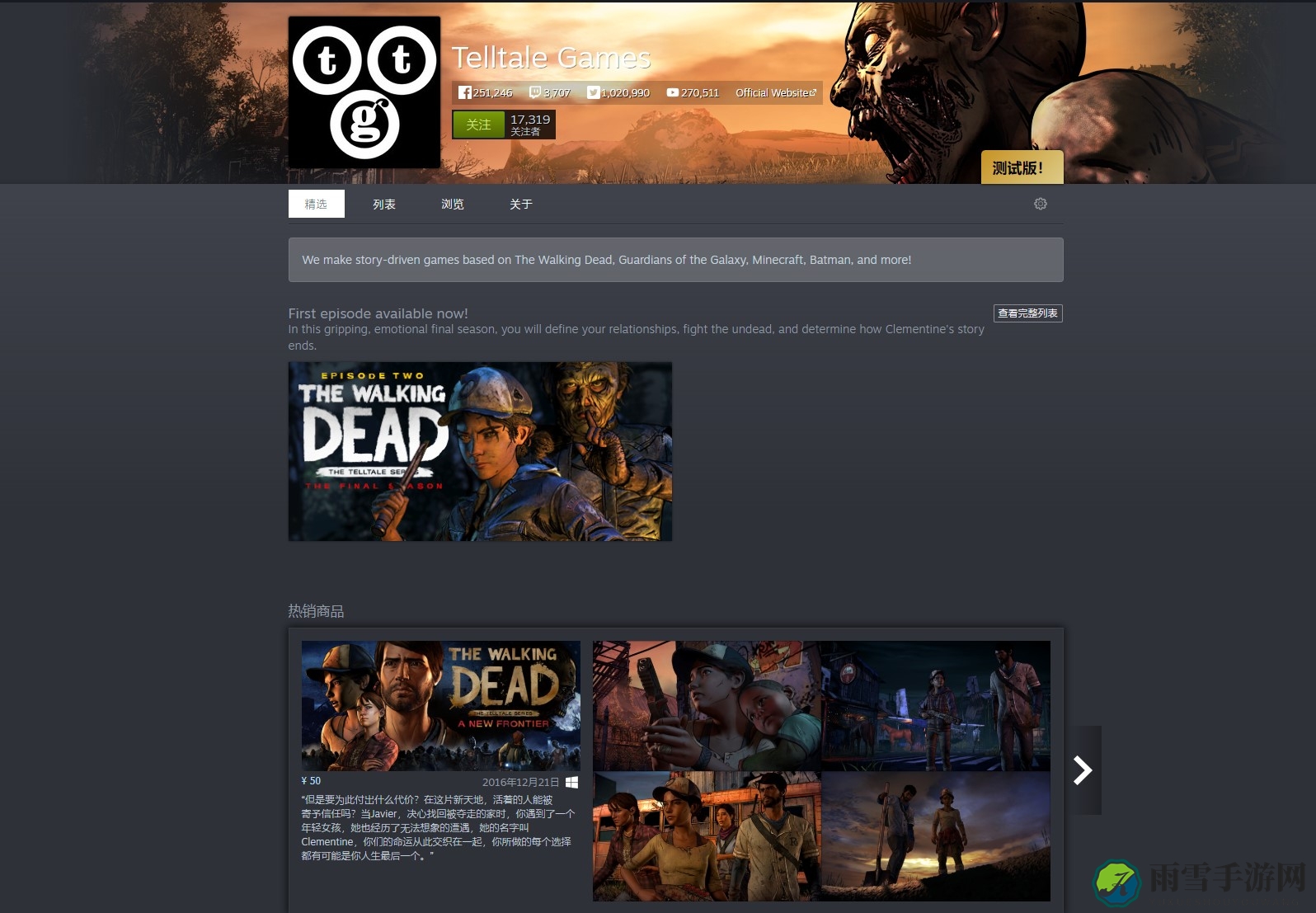This screenshot has width=1316, height=913.
Task: View night street screenshot with rifle
Action: click(936, 705)
